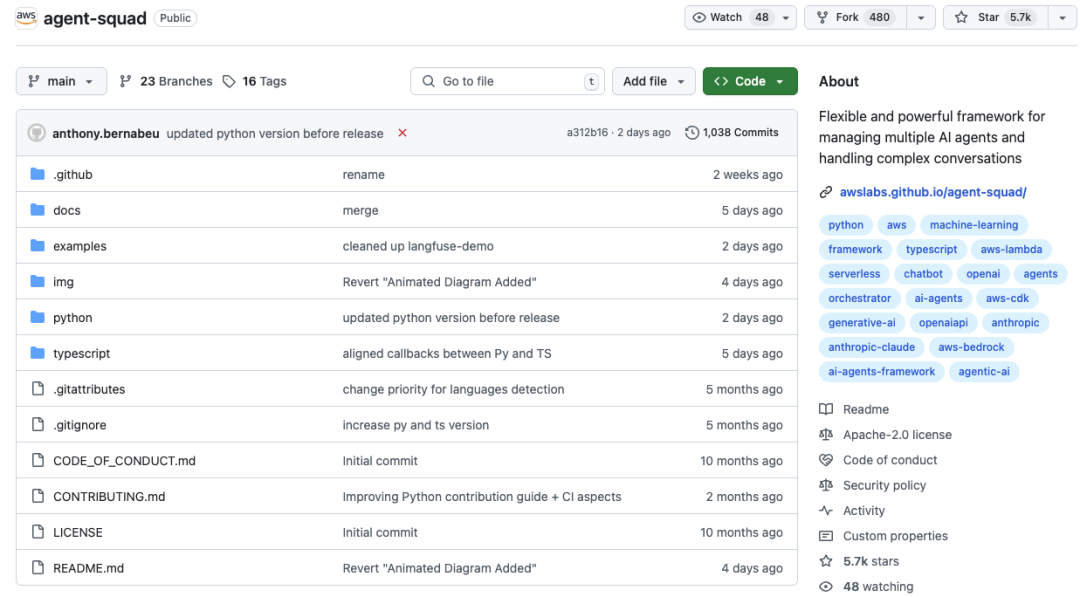Open the green Code dropdown
This screenshot has height=597, width=1080.
click(x=750, y=81)
